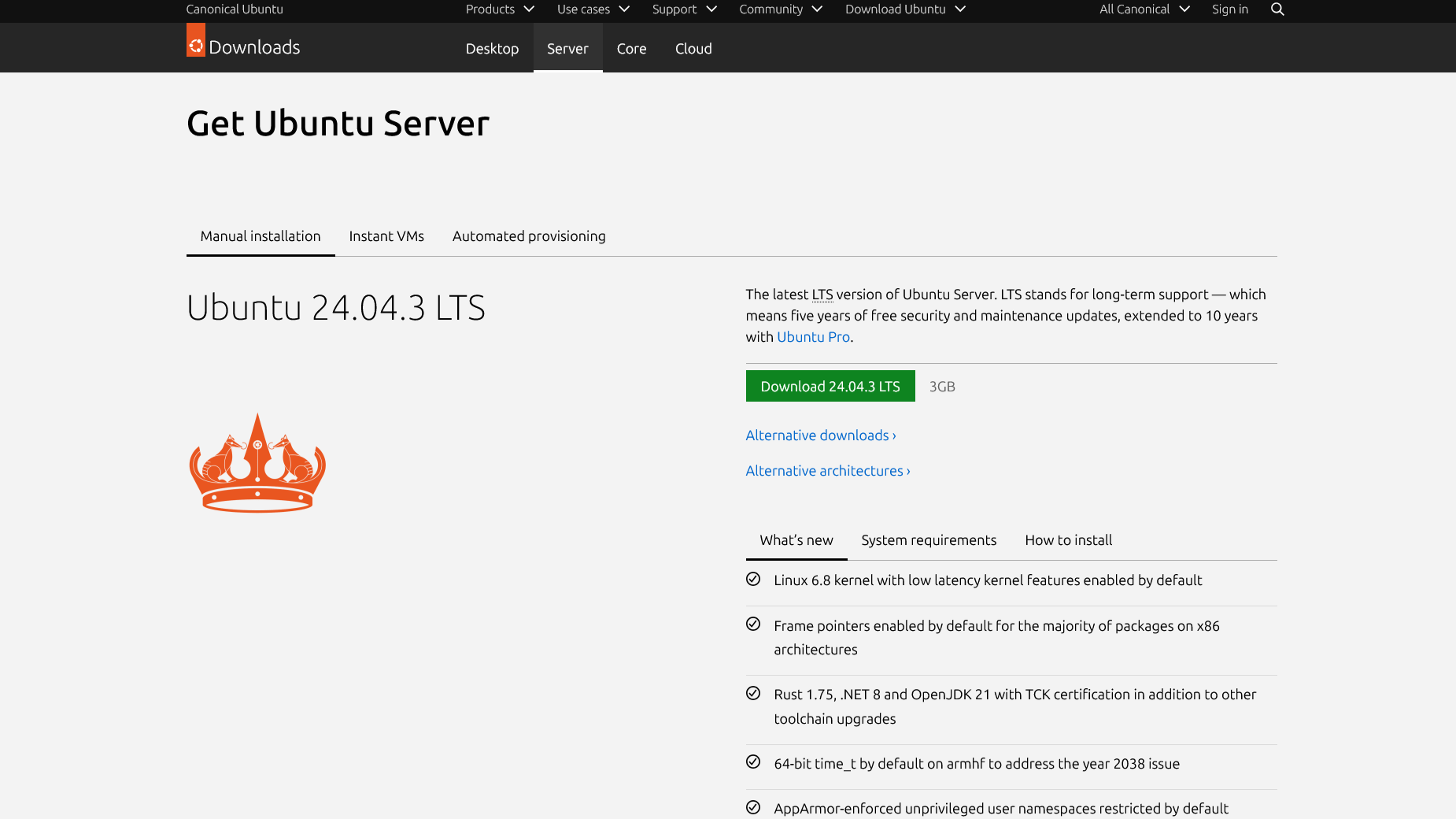Click the checkmark icon beside AppArmor-enforced item

(753, 808)
